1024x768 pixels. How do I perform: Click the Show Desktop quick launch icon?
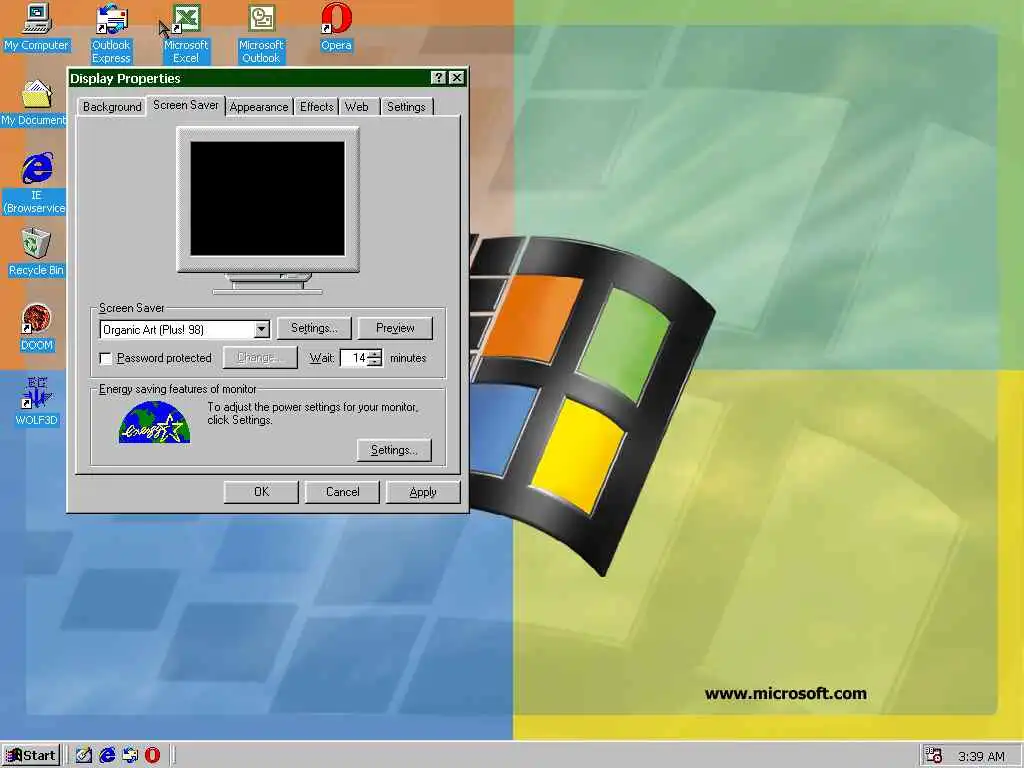coord(84,756)
